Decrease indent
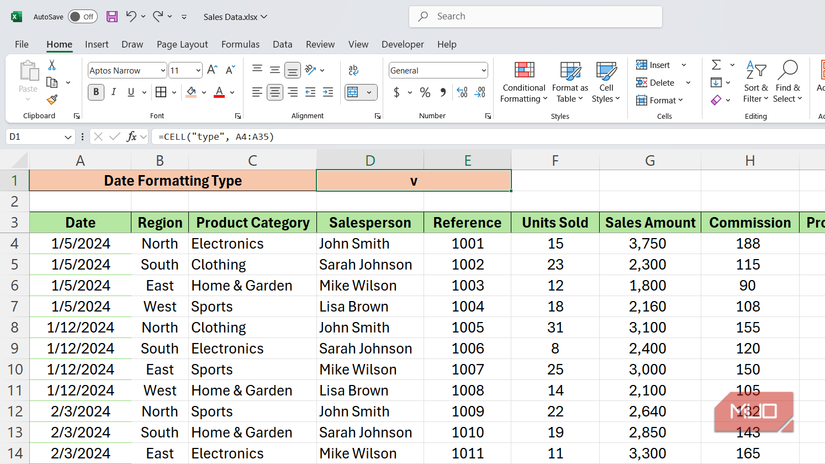825x464 pixels. 310,93
